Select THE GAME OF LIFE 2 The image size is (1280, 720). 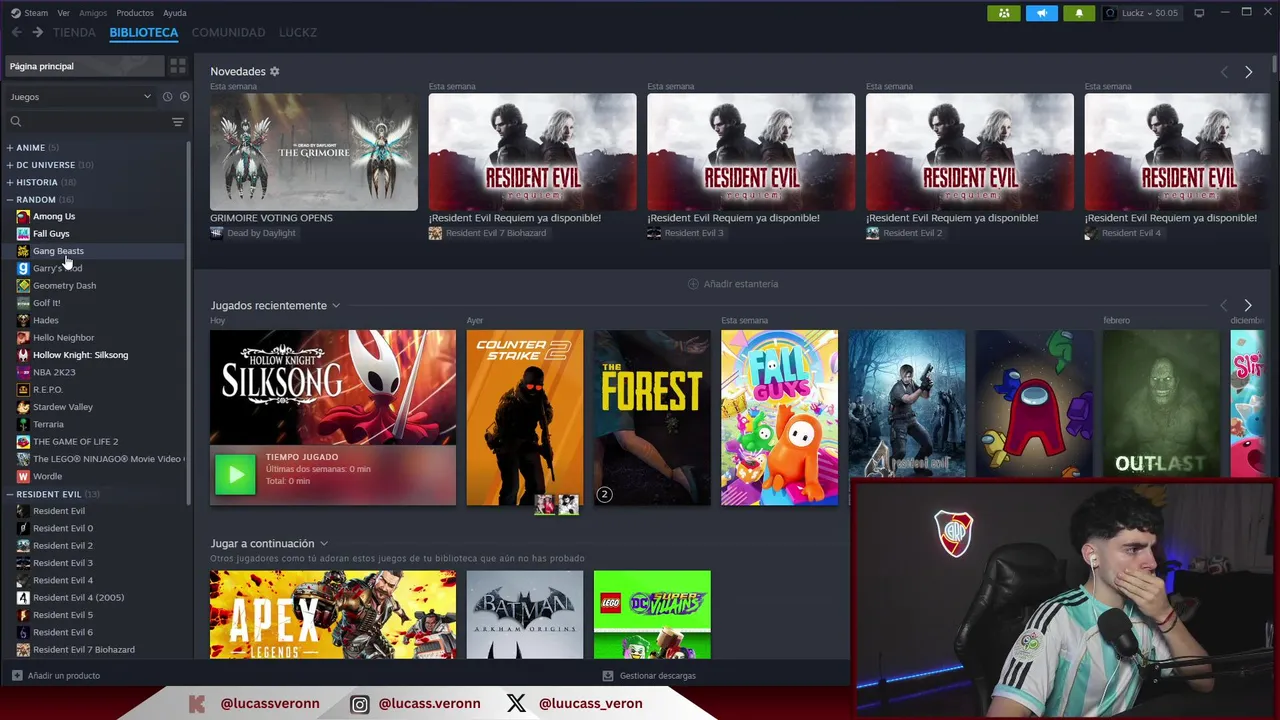pyautogui.click(x=75, y=442)
